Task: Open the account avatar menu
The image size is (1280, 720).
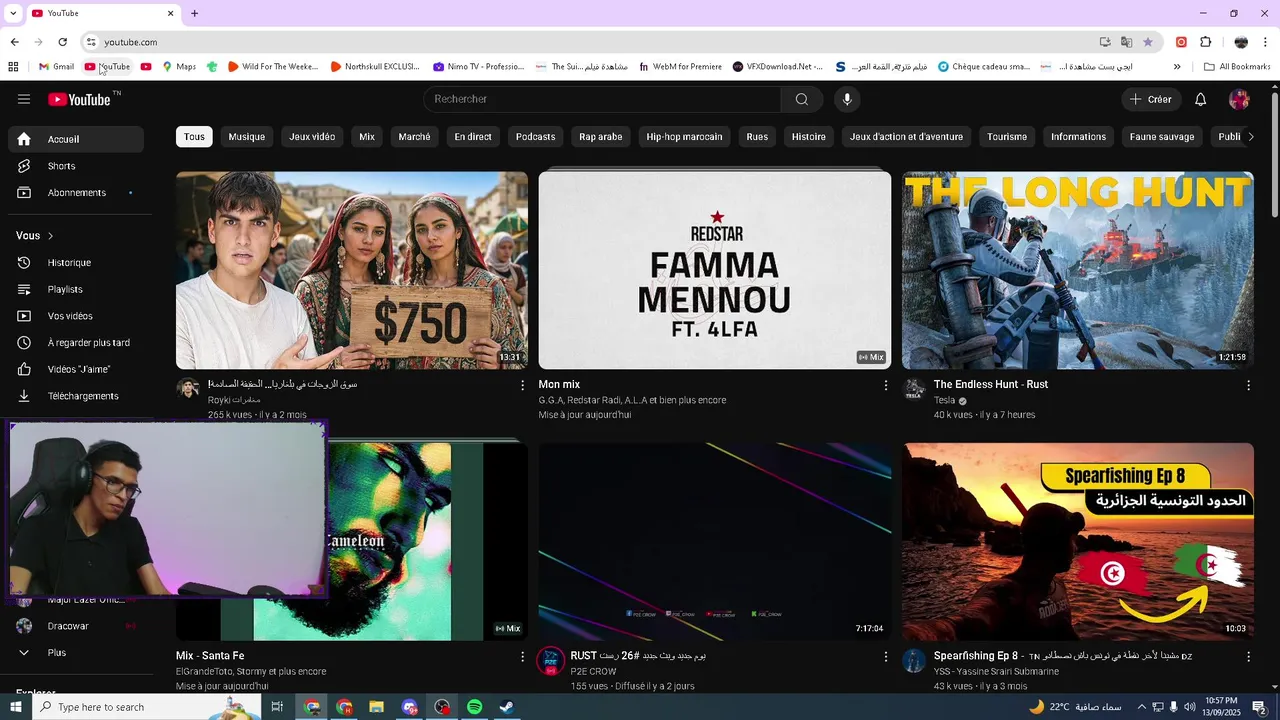Action: 1239,99
